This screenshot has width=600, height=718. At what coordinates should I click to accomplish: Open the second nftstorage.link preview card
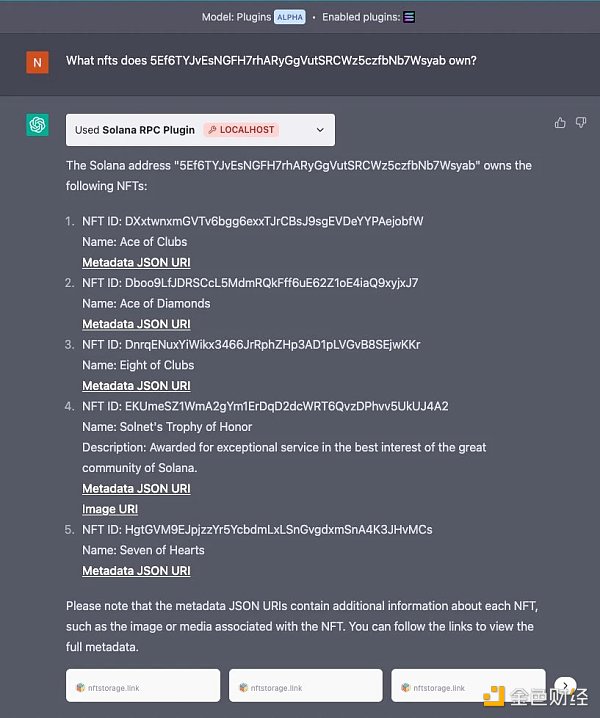pyautogui.click(x=306, y=686)
